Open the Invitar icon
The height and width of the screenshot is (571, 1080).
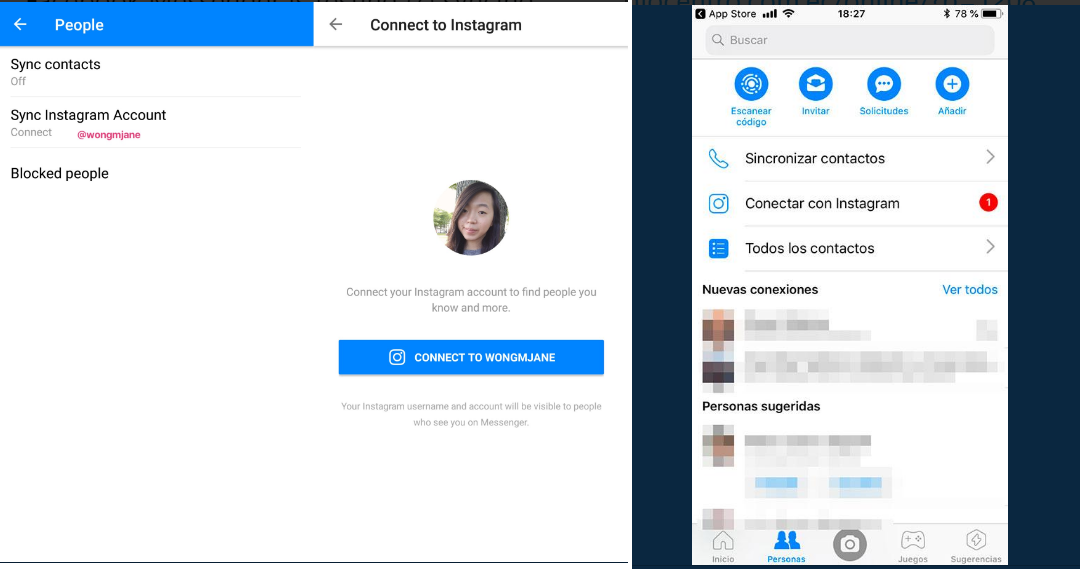[x=815, y=84]
